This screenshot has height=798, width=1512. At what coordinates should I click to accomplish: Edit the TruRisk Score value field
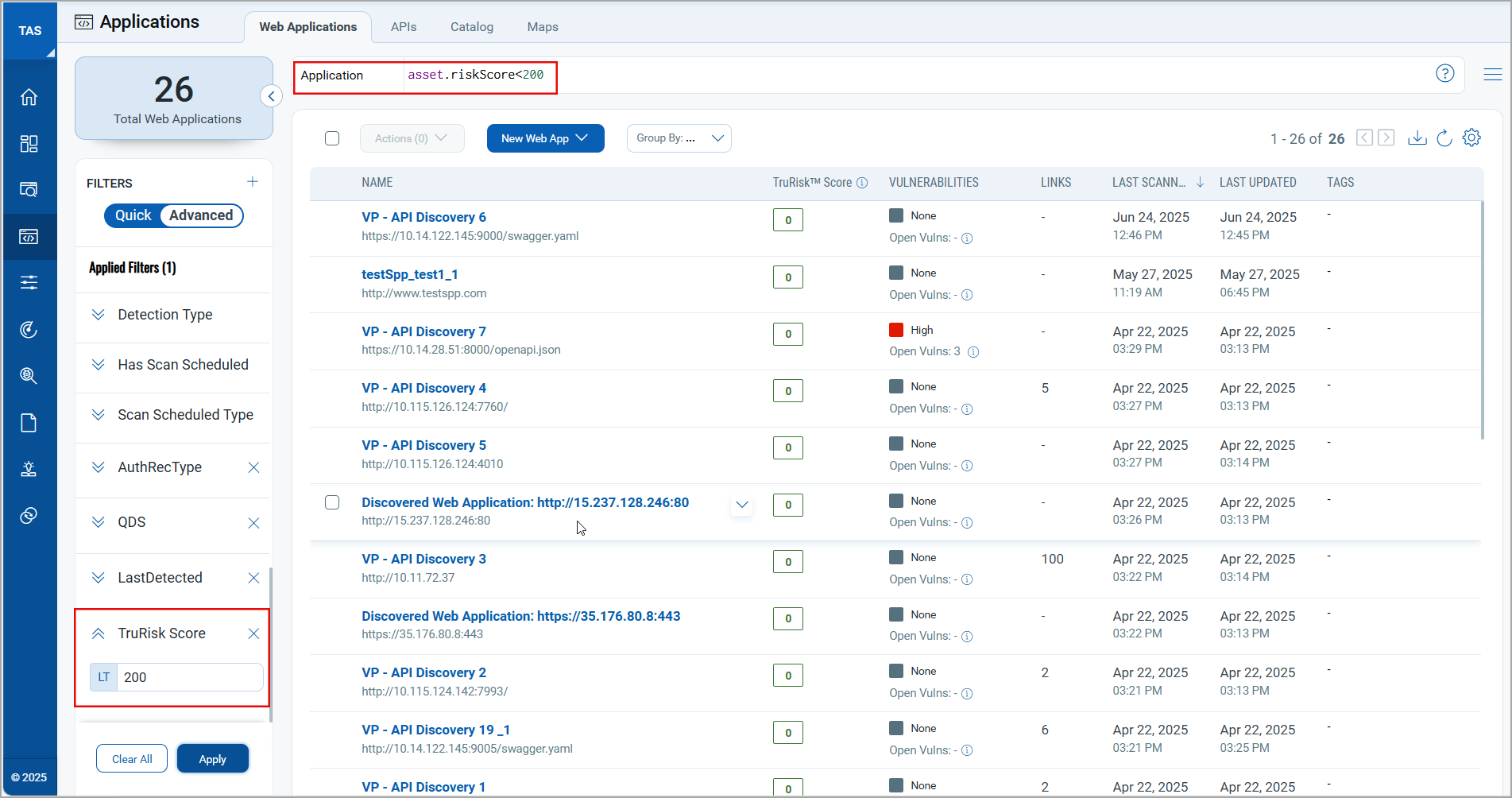[190, 677]
